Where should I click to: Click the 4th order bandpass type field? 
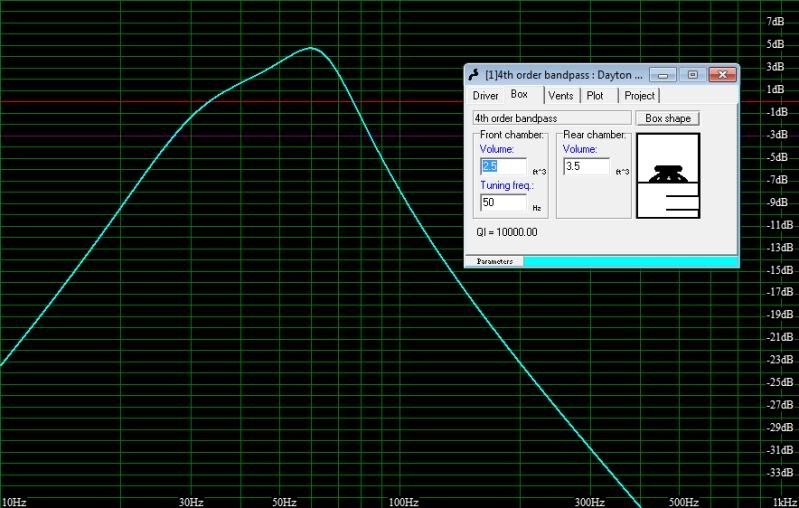(551, 118)
